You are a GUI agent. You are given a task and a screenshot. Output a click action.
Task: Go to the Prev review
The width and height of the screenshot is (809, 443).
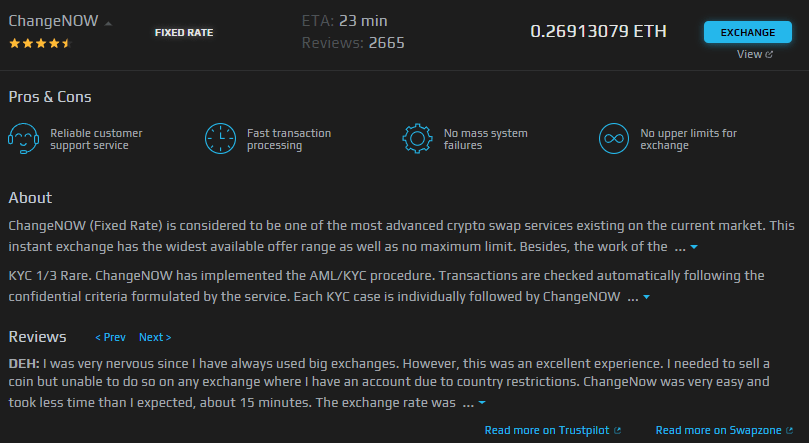click(x=110, y=337)
